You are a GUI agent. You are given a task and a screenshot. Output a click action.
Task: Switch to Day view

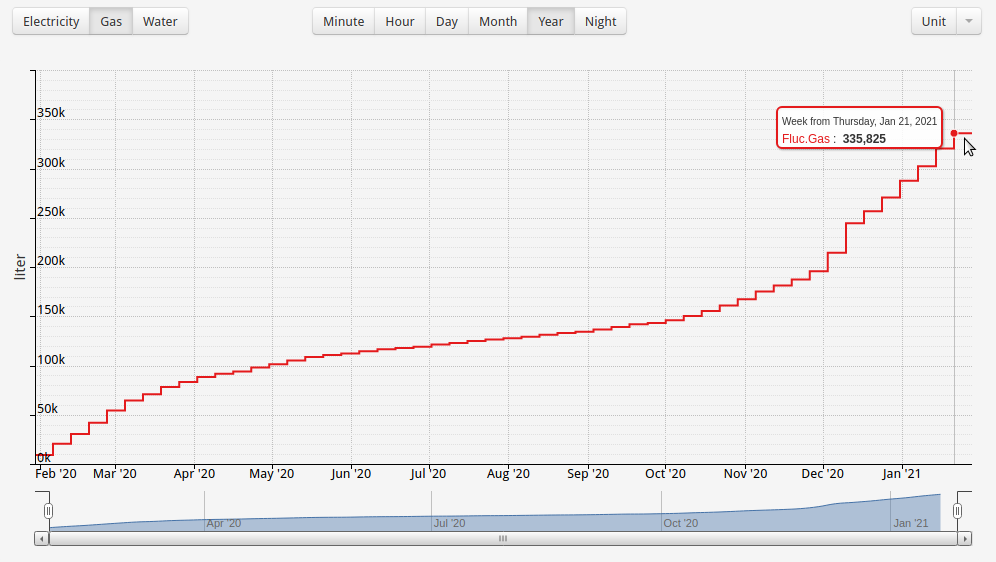(x=447, y=21)
